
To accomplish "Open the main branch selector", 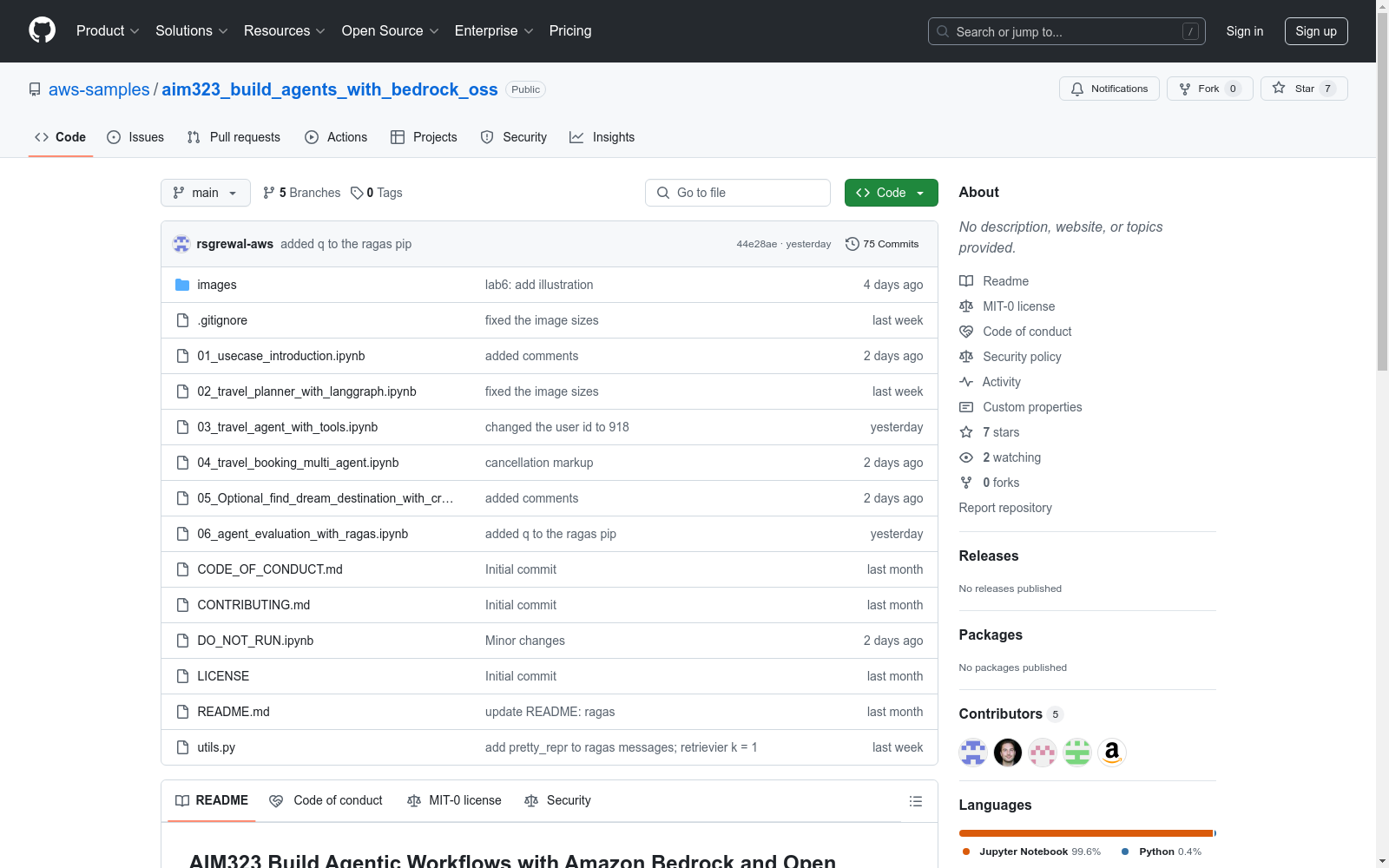I will (206, 193).
